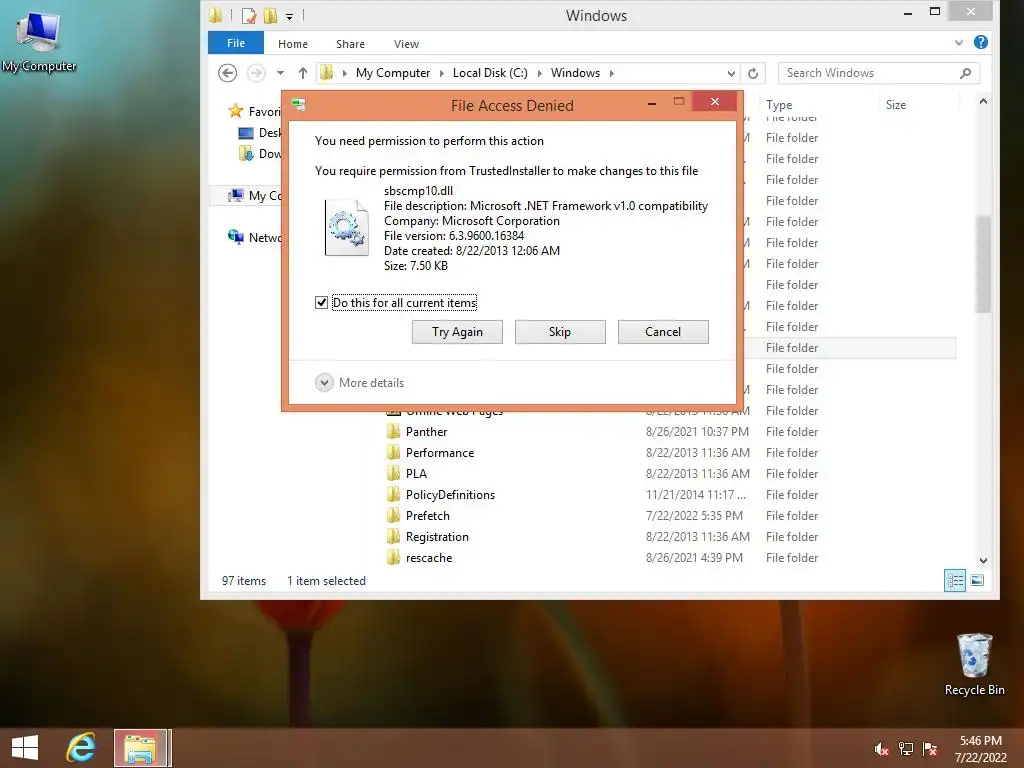Screen dimensions: 1024x768
Task: Refresh the Windows folder view
Action: (x=753, y=73)
